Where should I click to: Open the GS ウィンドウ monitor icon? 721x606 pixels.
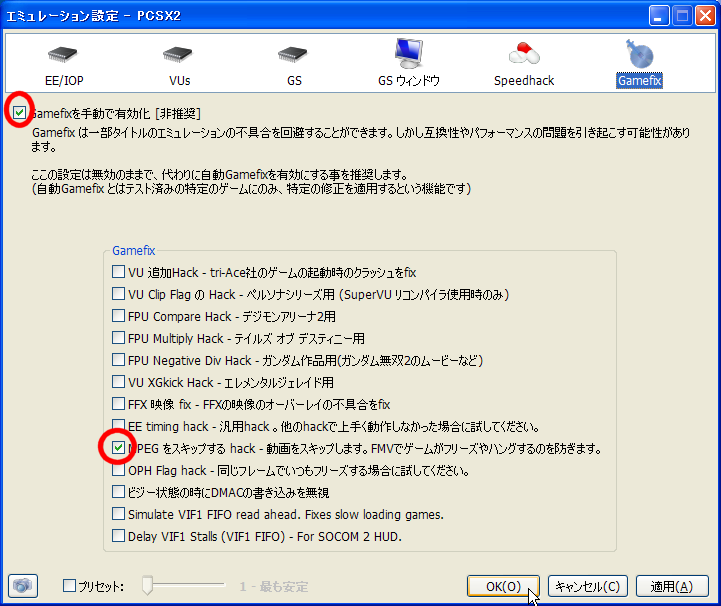[408, 53]
